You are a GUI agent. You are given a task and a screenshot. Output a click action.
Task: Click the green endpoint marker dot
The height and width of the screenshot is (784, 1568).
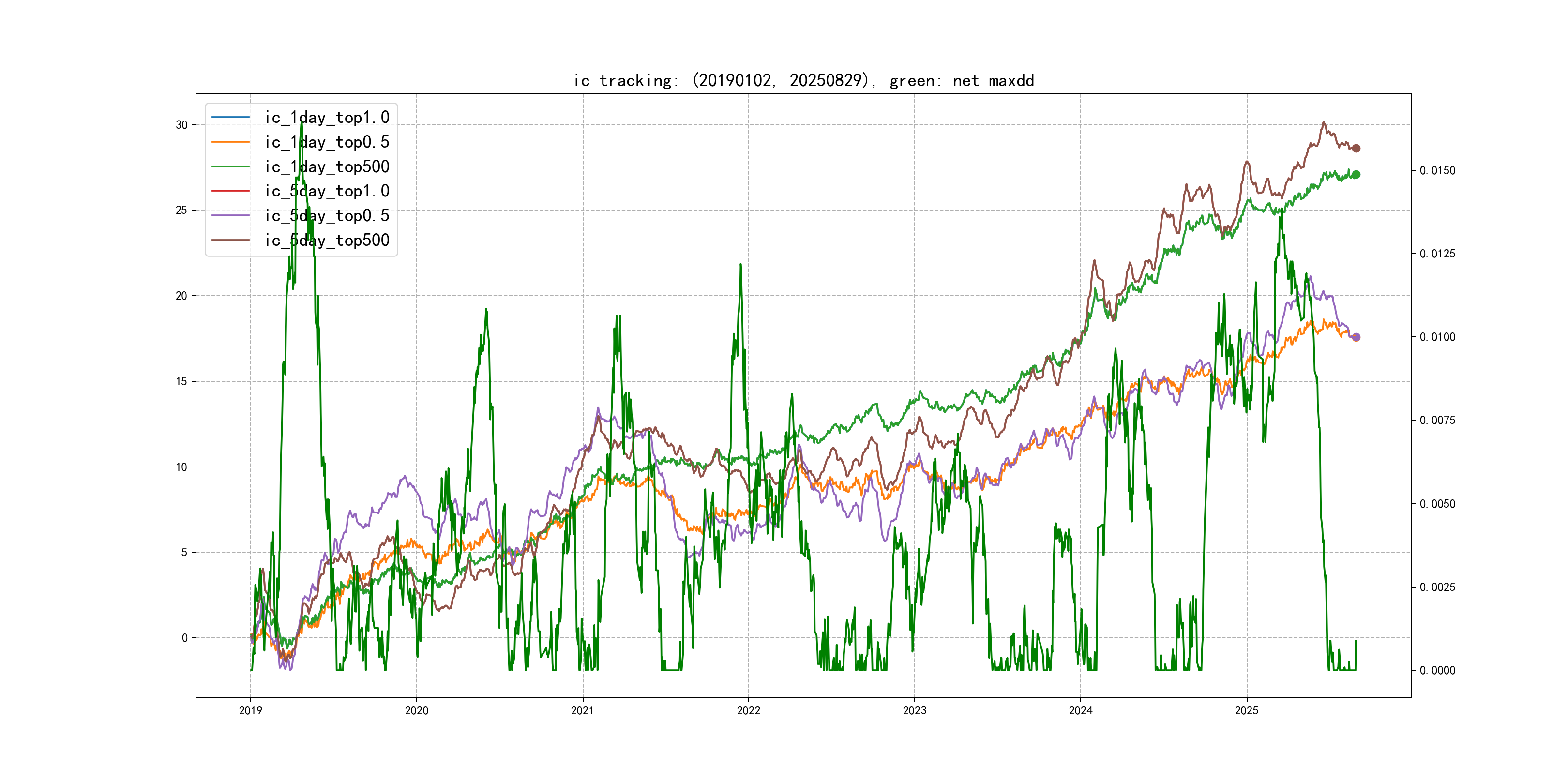coord(1356,175)
